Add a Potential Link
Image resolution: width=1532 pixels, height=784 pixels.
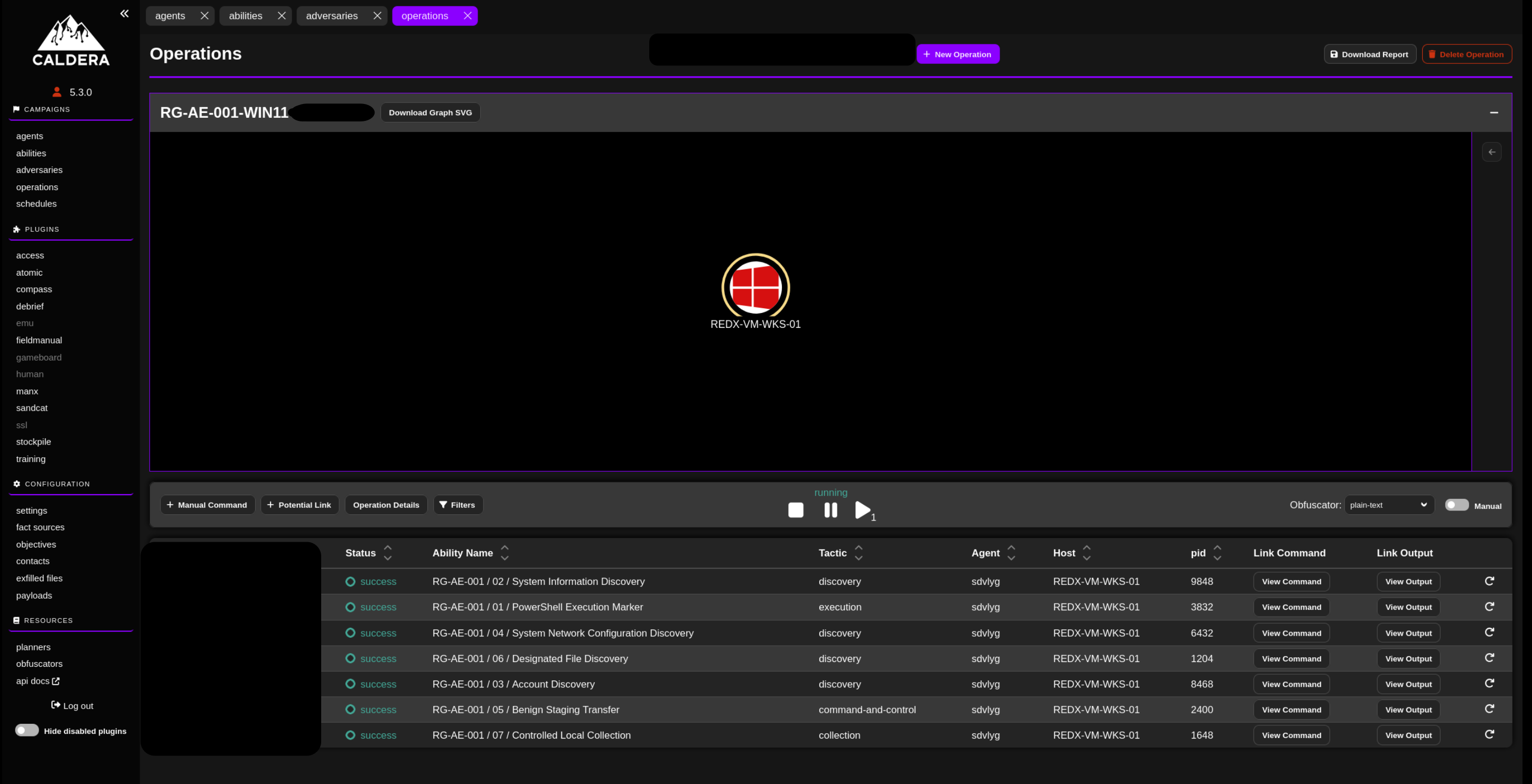(x=299, y=505)
